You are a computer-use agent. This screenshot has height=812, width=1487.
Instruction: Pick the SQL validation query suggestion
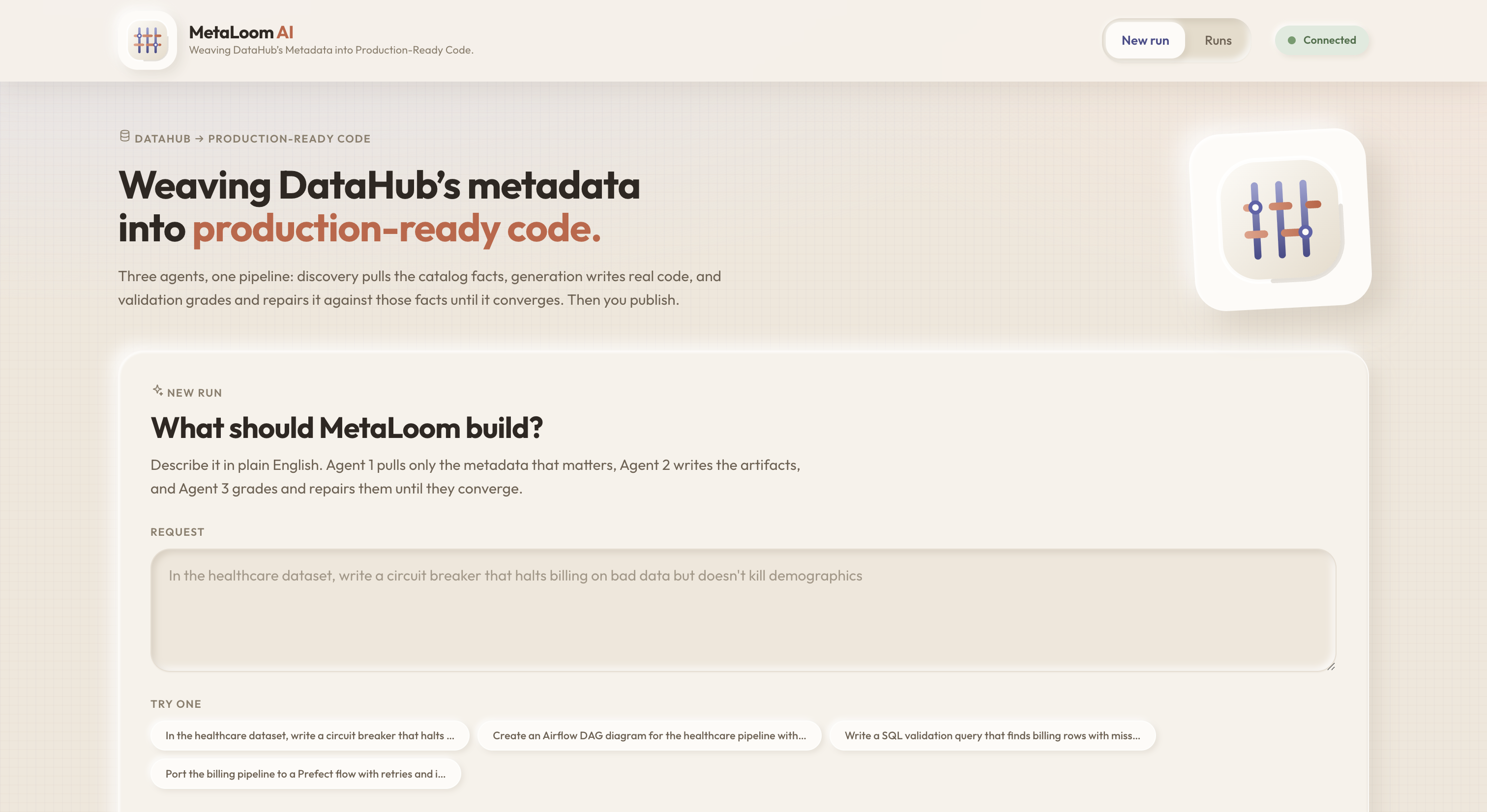pyautogui.click(x=992, y=735)
